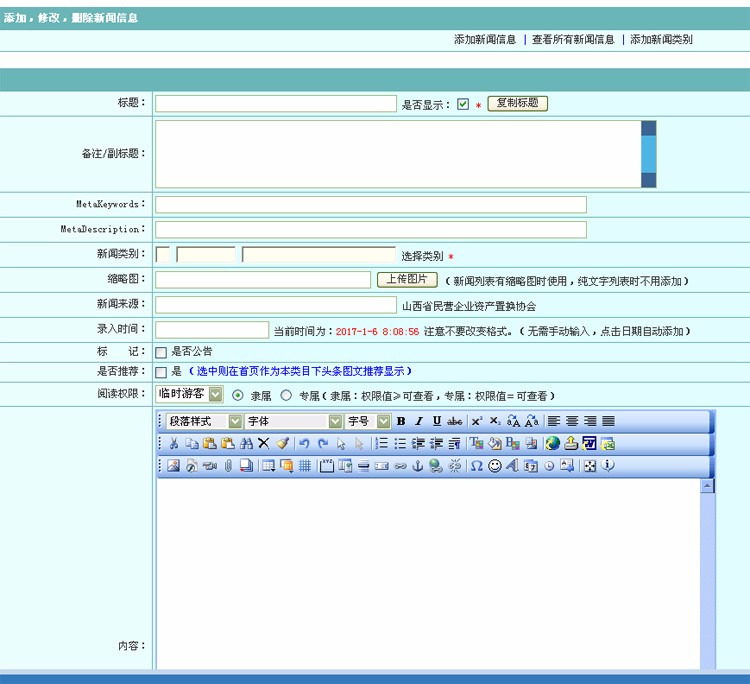The height and width of the screenshot is (684, 750).
Task: Click the 备注 text area scrollbar
Action: pyautogui.click(x=649, y=154)
